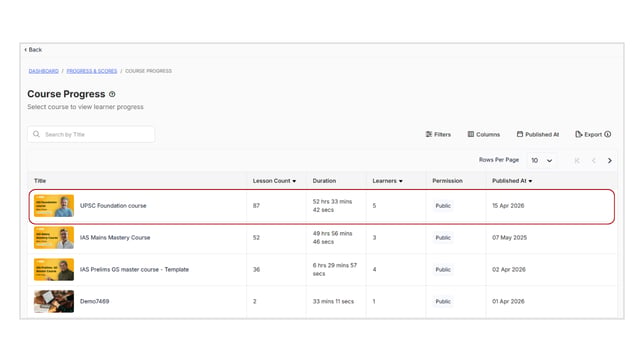Sort by Lesson Count column
Image resolution: width=644 pixels, height=362 pixels.
[274, 181]
